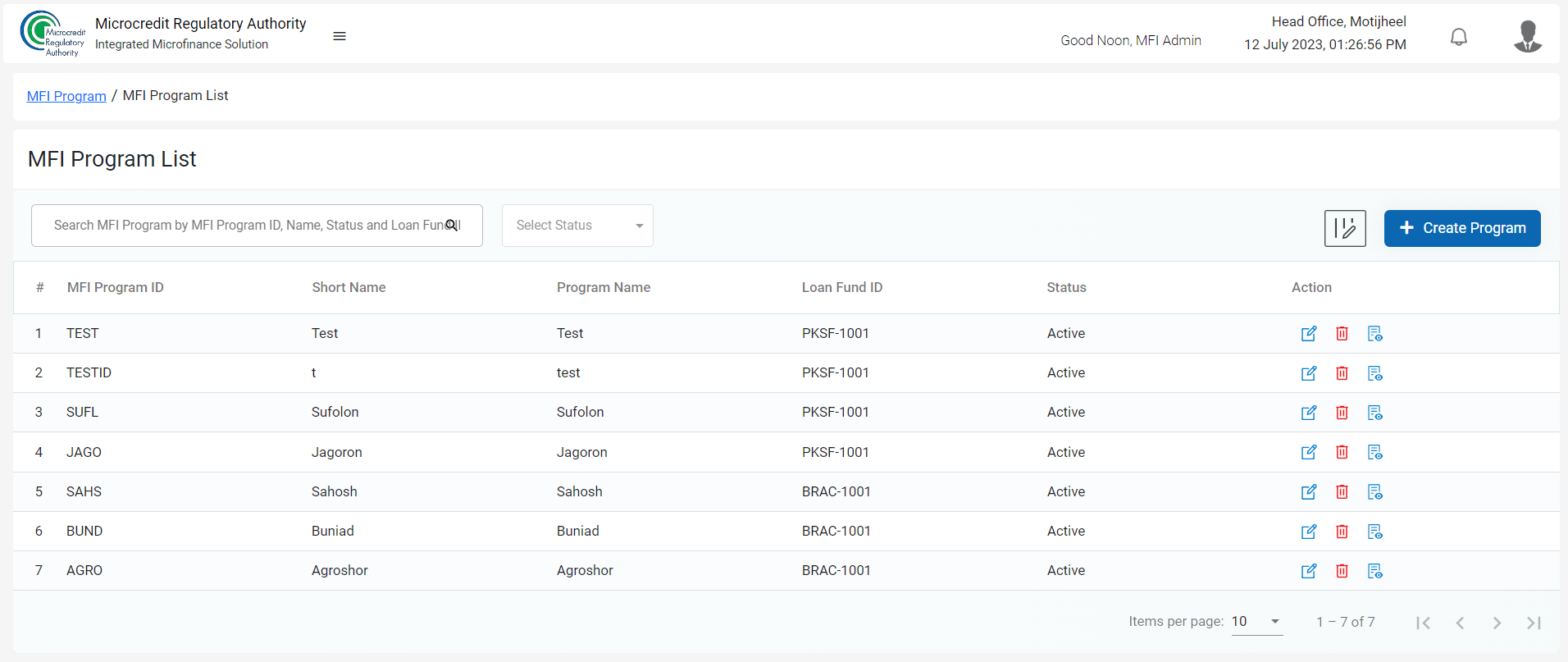The height and width of the screenshot is (662, 1568).
Task: View details of the SUFL program
Action: [1375, 413]
